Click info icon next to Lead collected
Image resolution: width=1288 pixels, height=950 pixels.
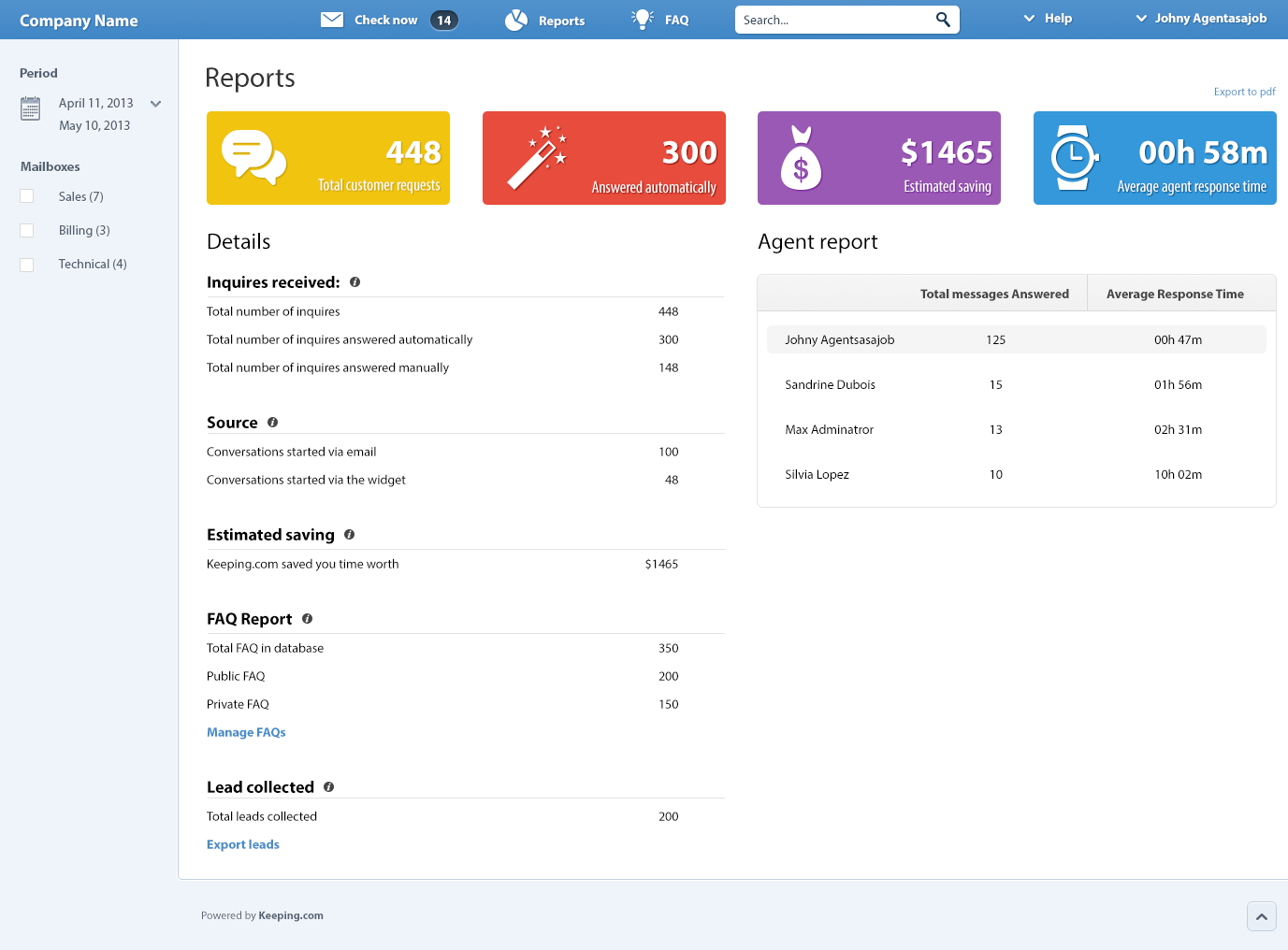[329, 786]
